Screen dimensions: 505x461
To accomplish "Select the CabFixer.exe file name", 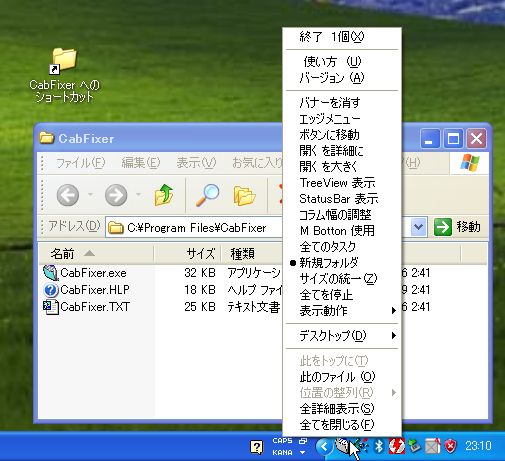I will tap(93, 273).
